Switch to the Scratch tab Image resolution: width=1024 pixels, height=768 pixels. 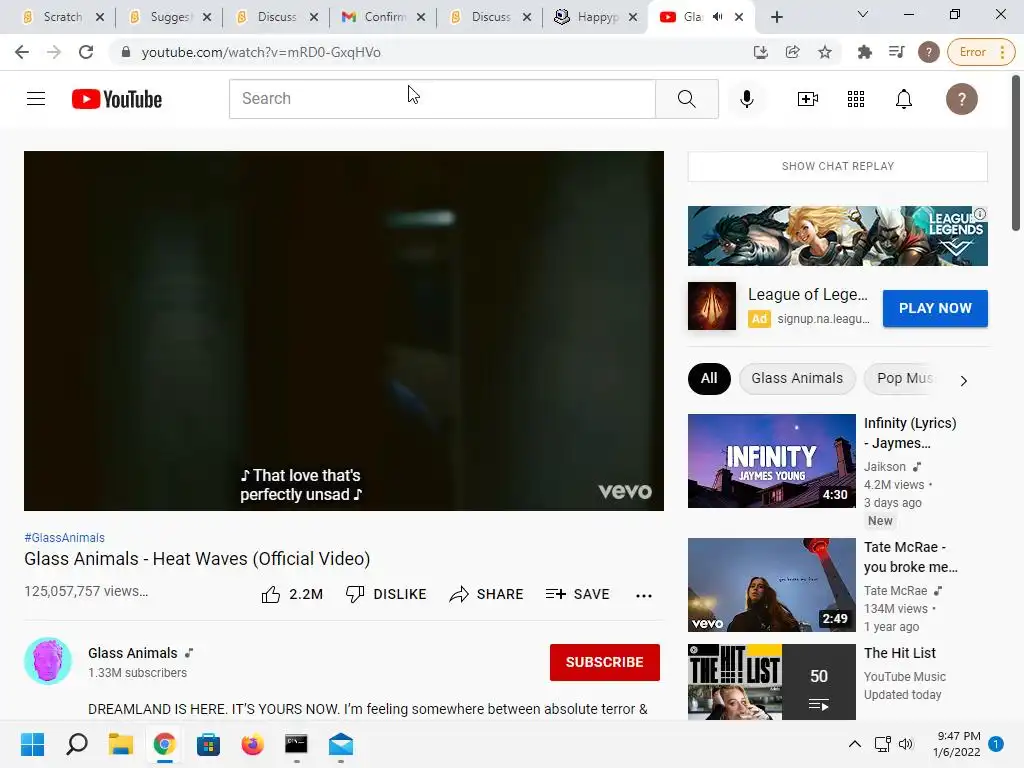tap(63, 17)
